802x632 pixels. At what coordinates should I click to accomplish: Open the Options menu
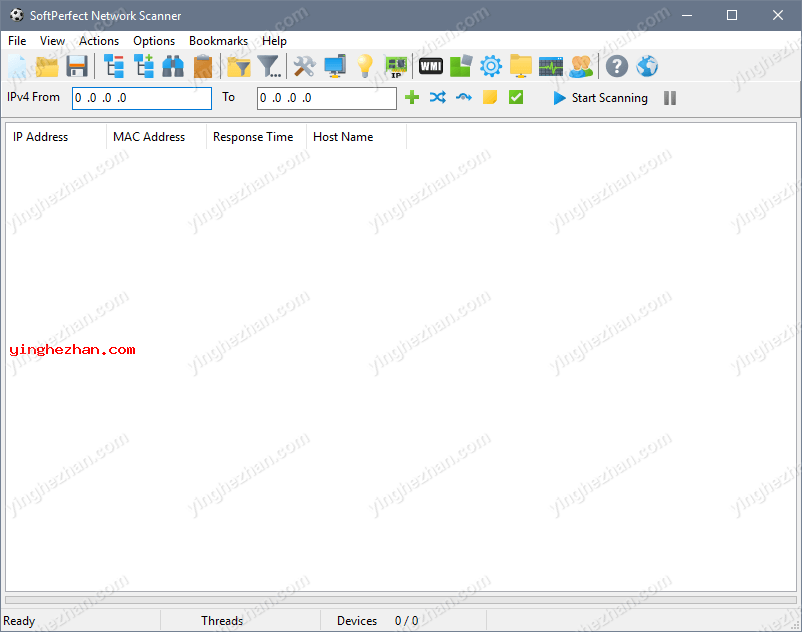pyautogui.click(x=154, y=41)
